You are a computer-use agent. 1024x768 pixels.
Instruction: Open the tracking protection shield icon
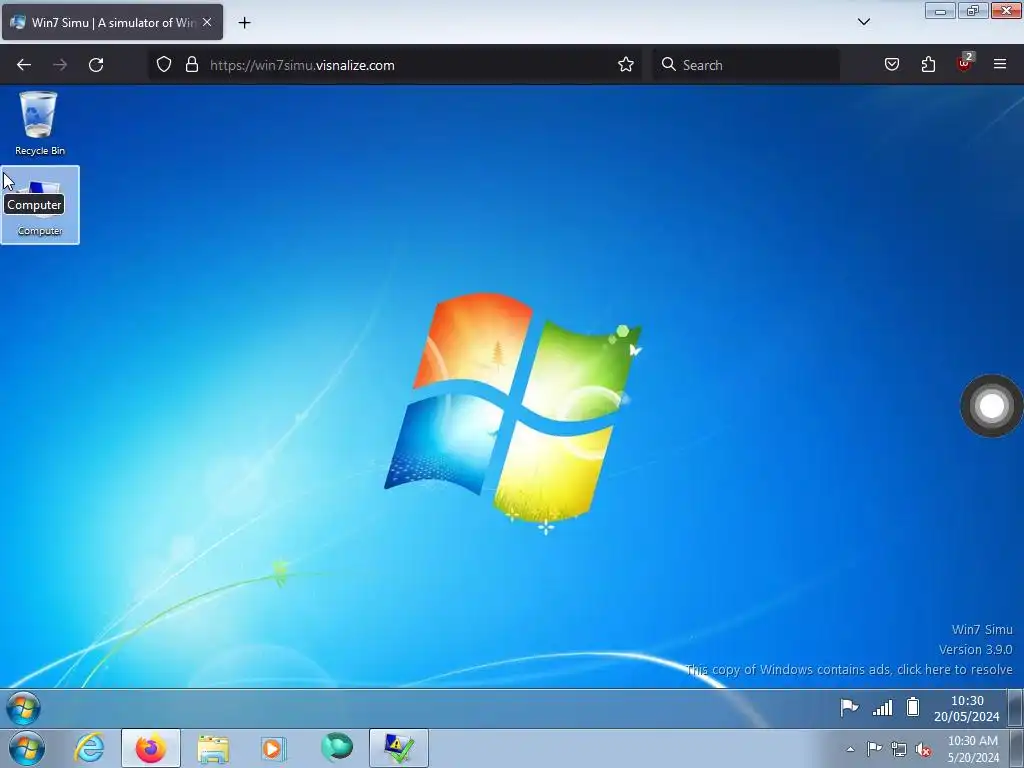tap(164, 65)
